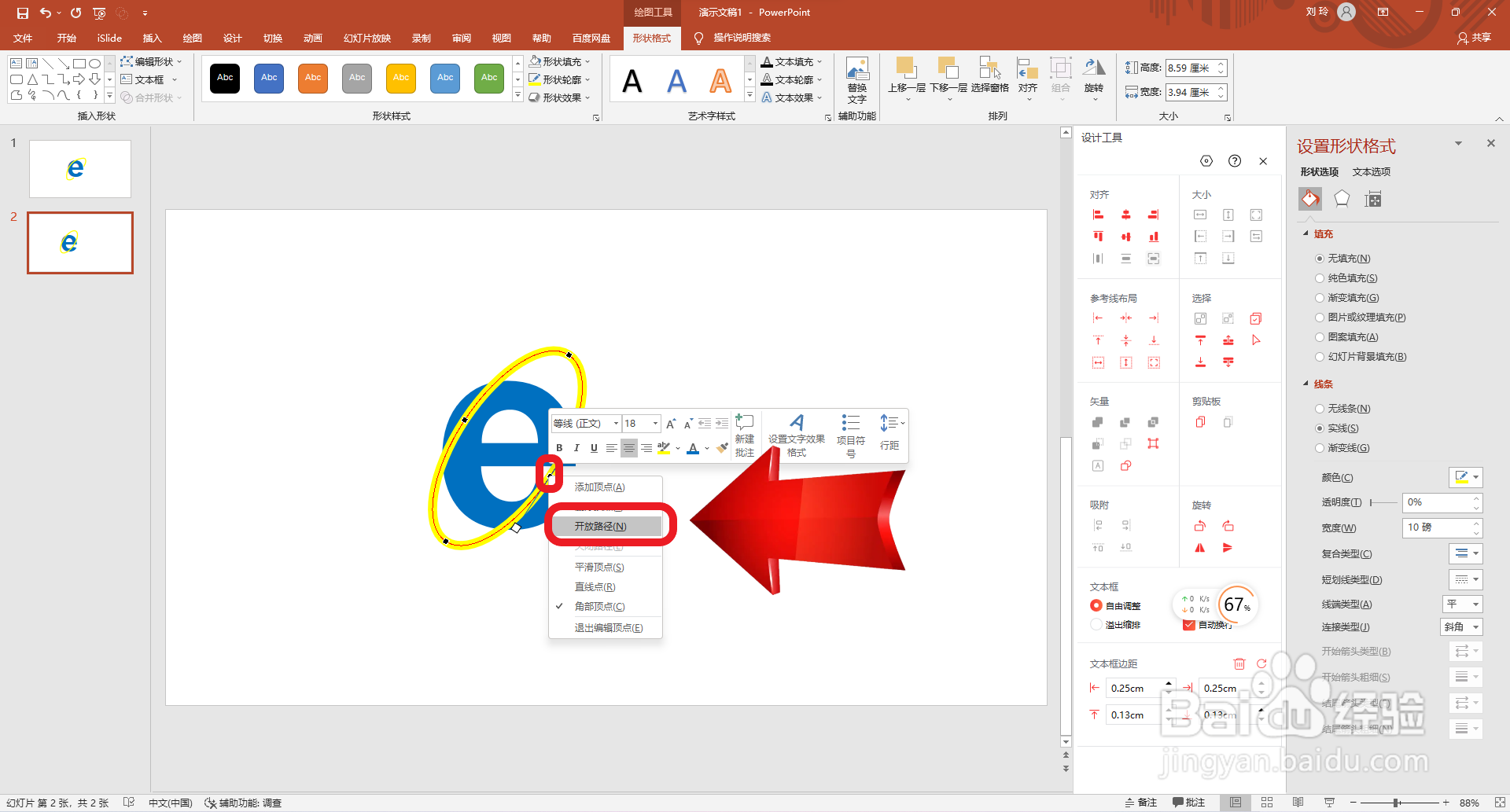Click the 下移一层 send backward icon
The image size is (1510, 812).
(948, 68)
